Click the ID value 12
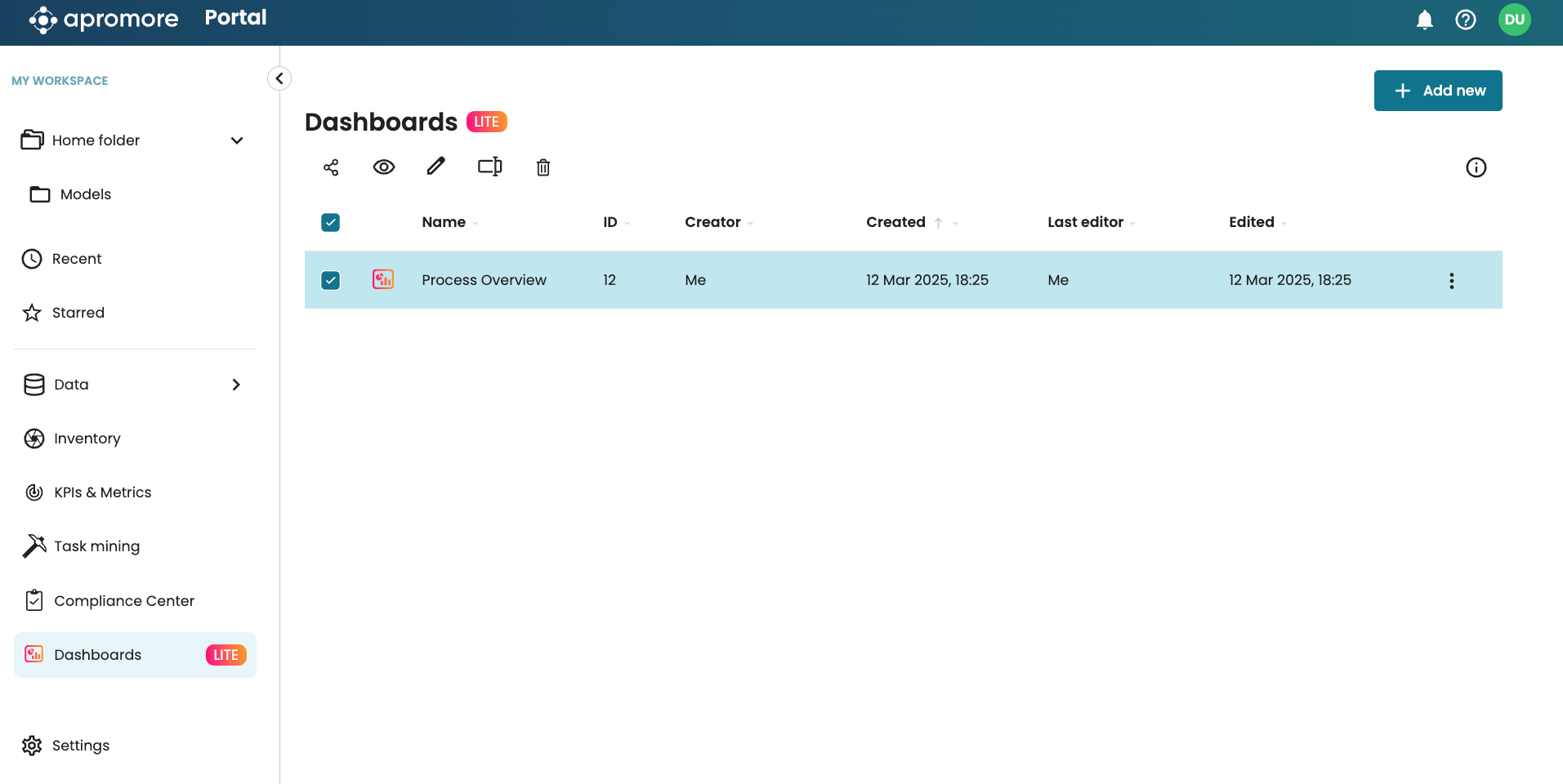Image resolution: width=1563 pixels, height=784 pixels. [x=610, y=280]
